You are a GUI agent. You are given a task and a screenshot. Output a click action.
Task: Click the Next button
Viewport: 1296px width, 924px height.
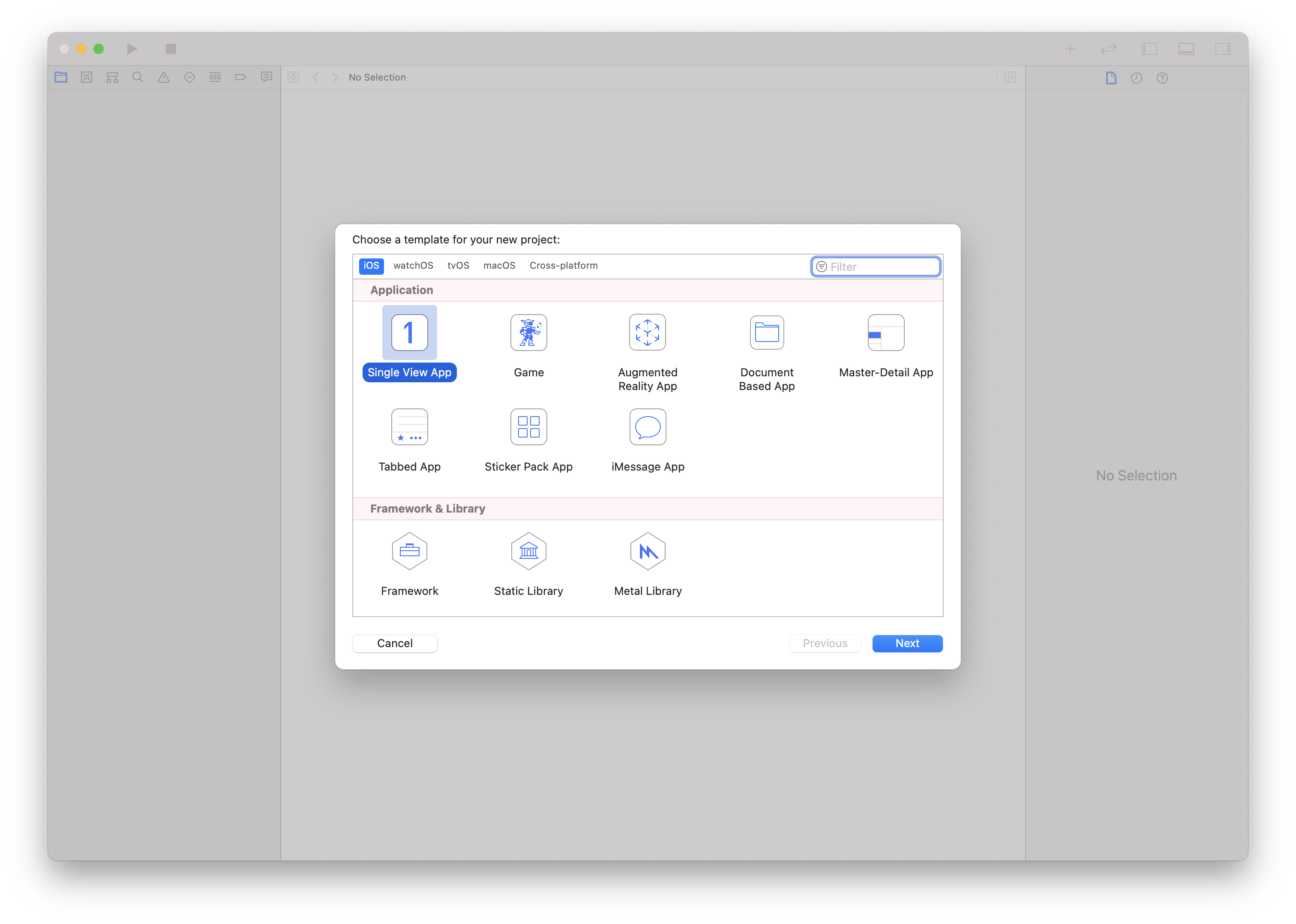click(907, 643)
